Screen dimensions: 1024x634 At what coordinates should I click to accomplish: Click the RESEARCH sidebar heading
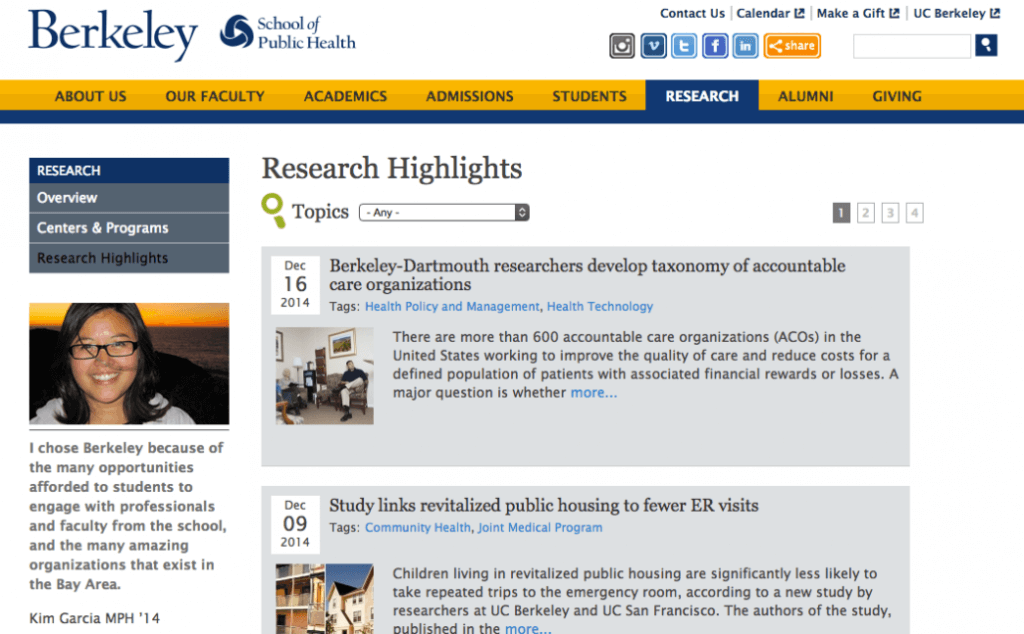point(129,170)
